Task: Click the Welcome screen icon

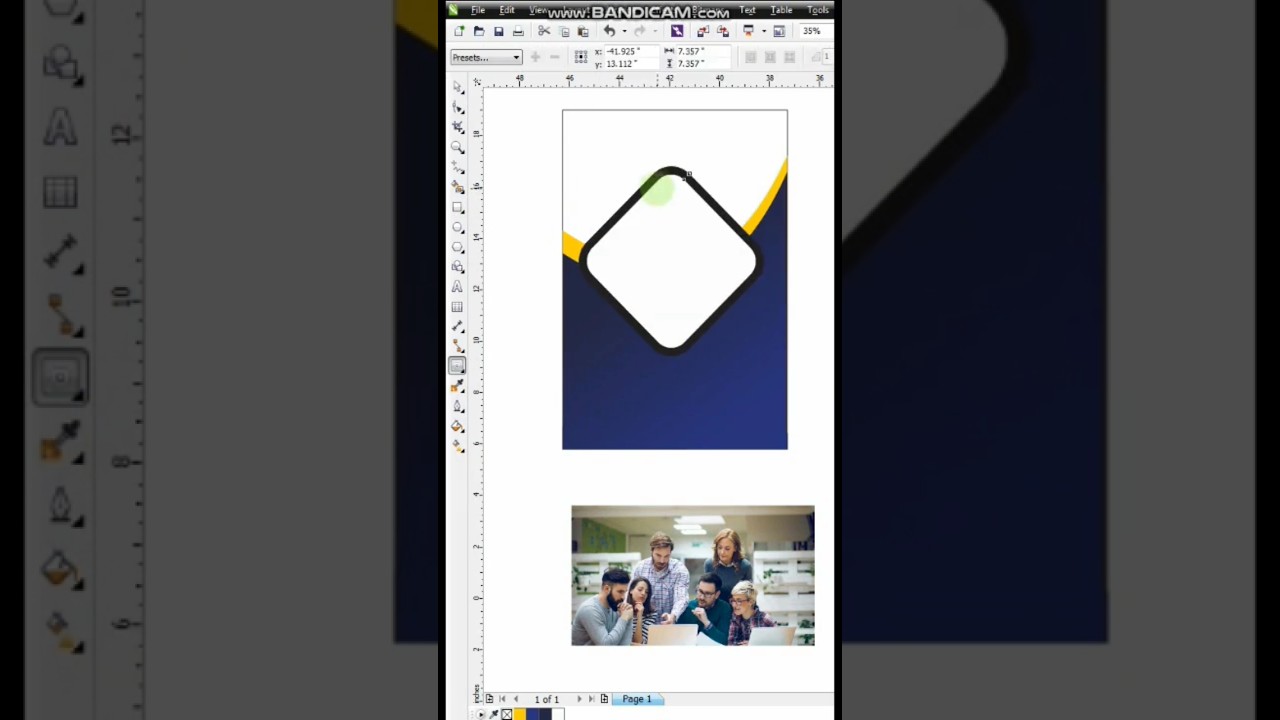Action: click(x=779, y=32)
